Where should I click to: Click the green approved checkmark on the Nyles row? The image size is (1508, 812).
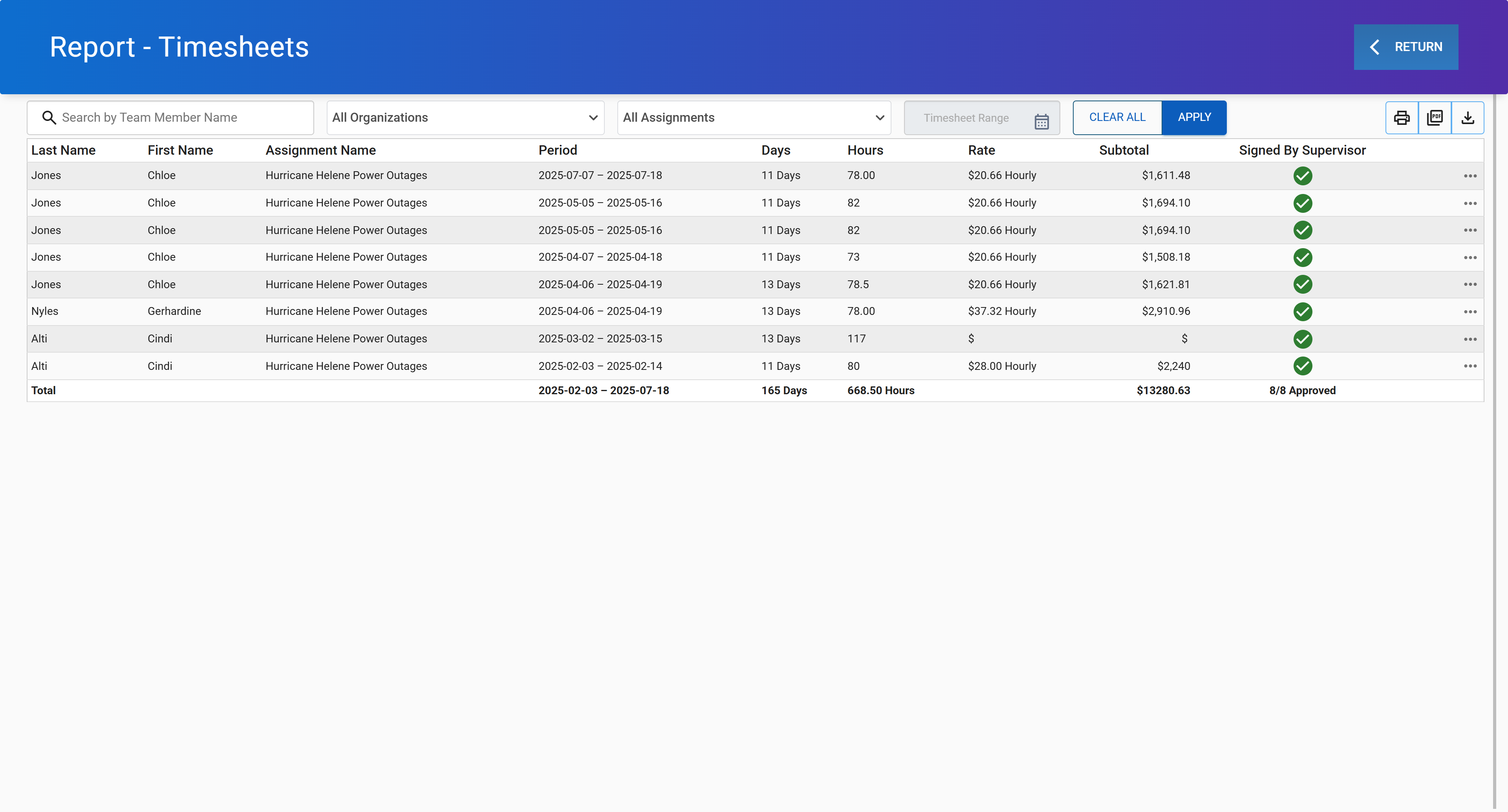point(1303,311)
